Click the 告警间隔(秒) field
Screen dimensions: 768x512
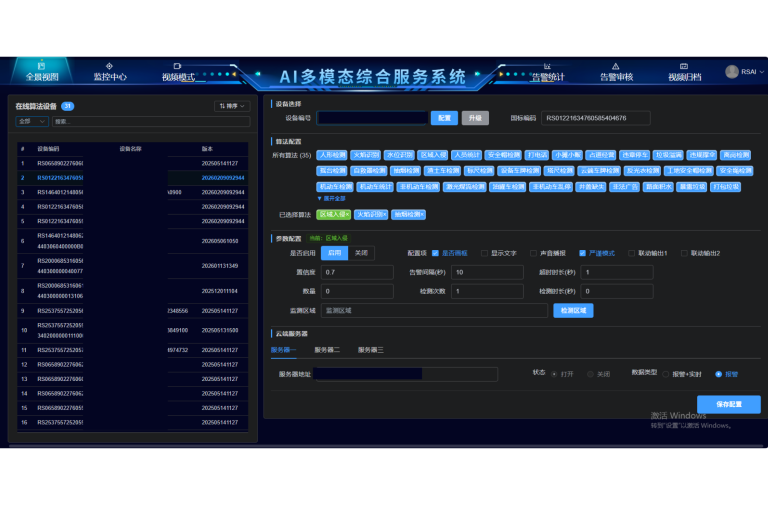487,272
